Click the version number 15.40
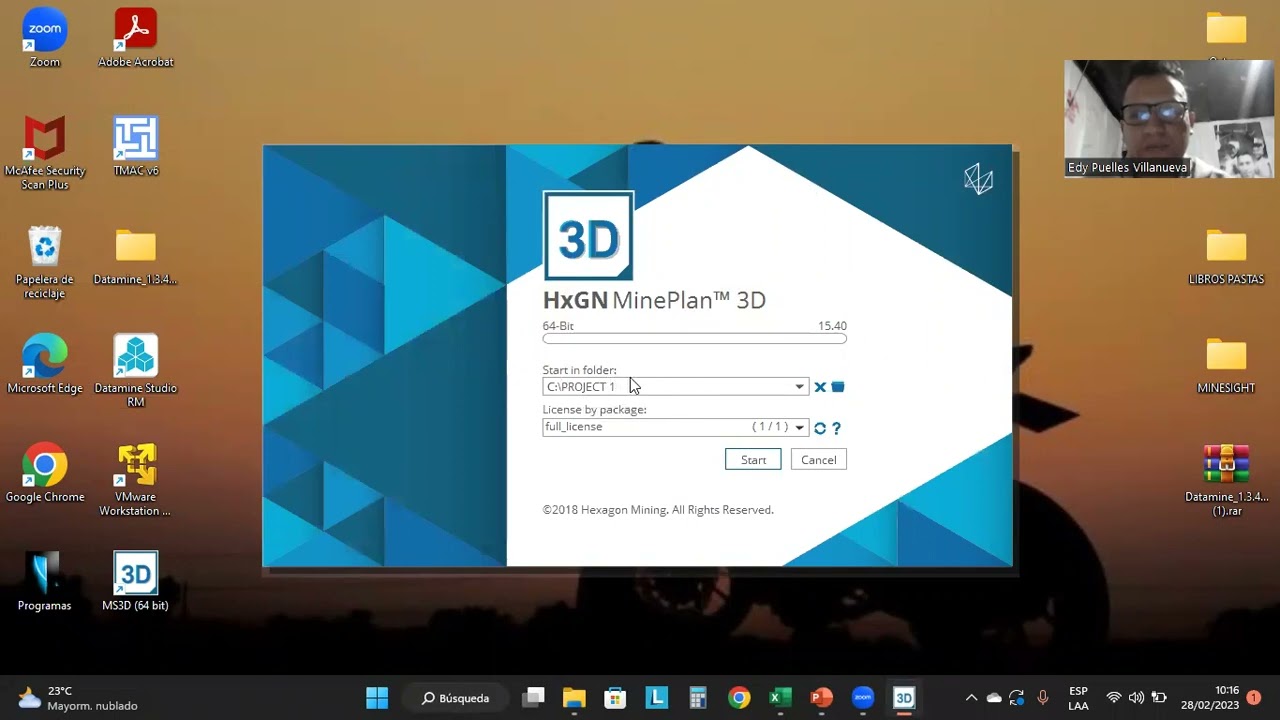1280x720 pixels. click(832, 326)
